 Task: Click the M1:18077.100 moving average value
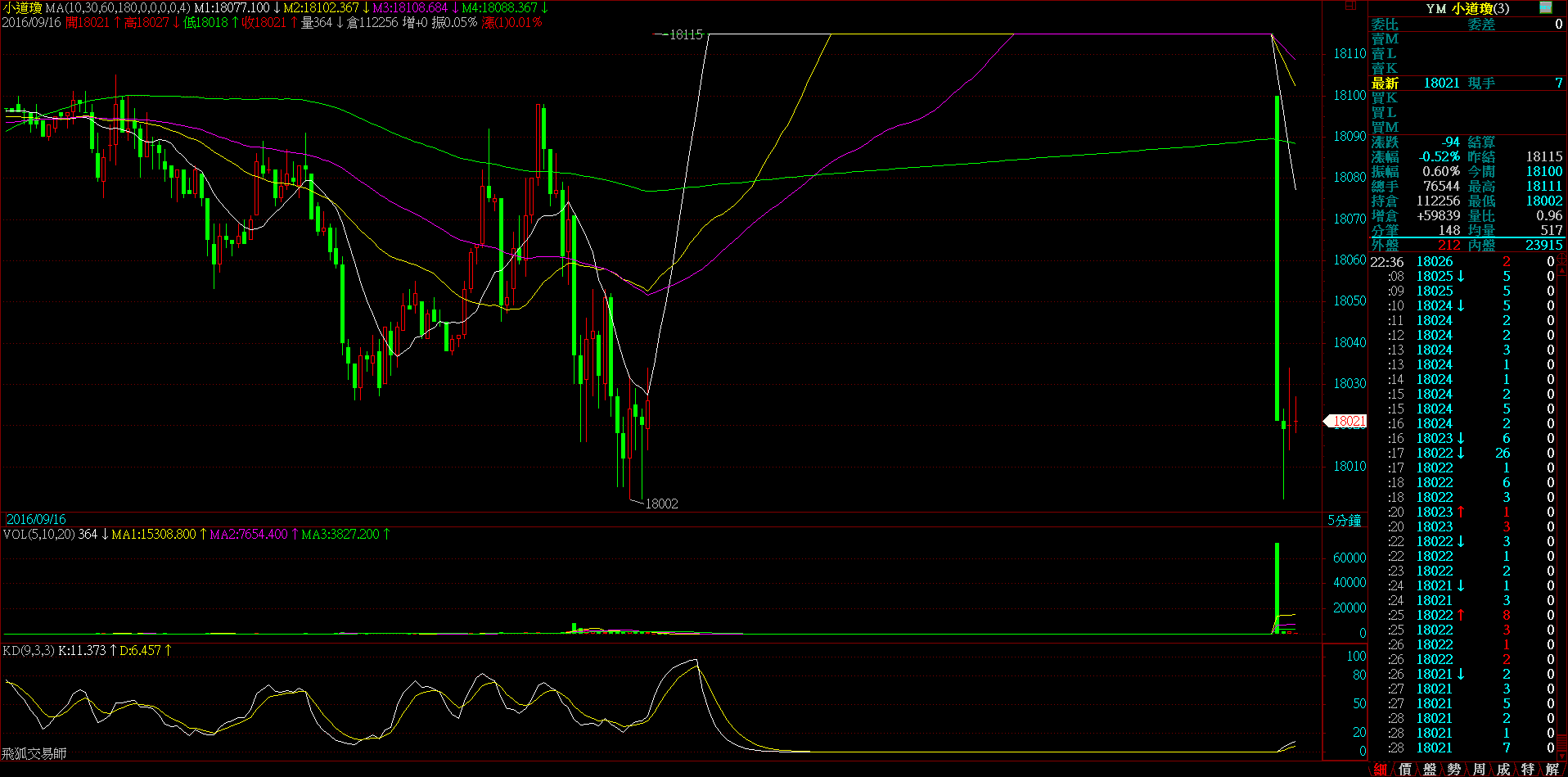(232, 7)
